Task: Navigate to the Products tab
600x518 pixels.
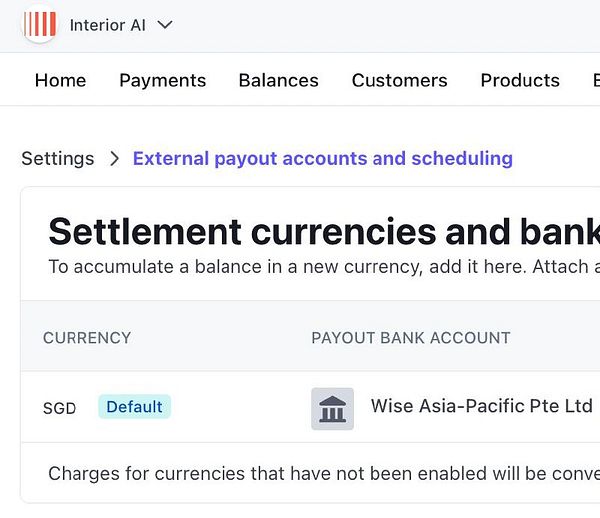Action: [x=519, y=80]
